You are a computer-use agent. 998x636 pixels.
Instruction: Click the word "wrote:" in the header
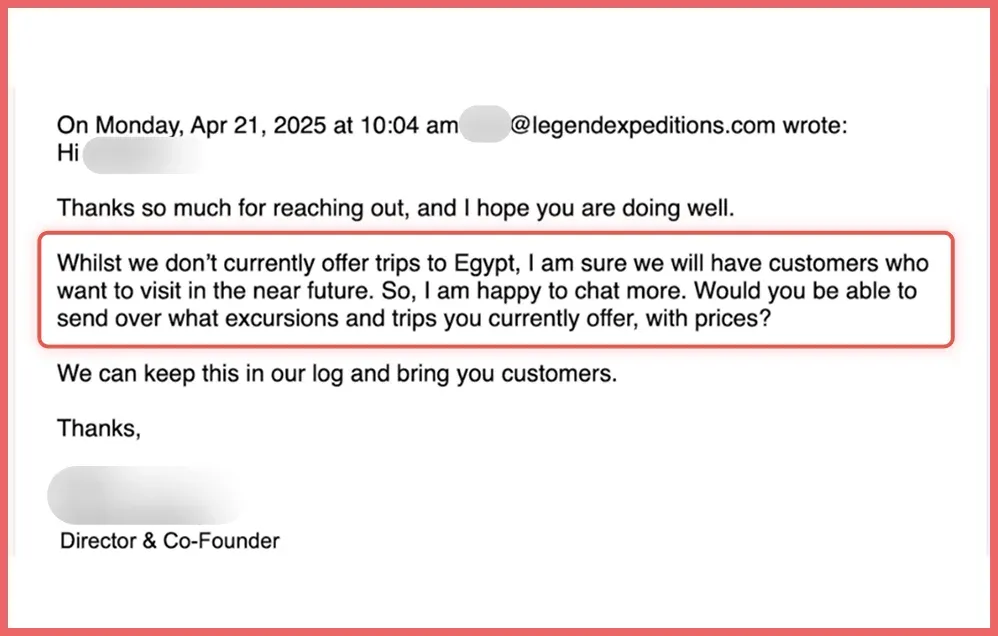point(816,125)
